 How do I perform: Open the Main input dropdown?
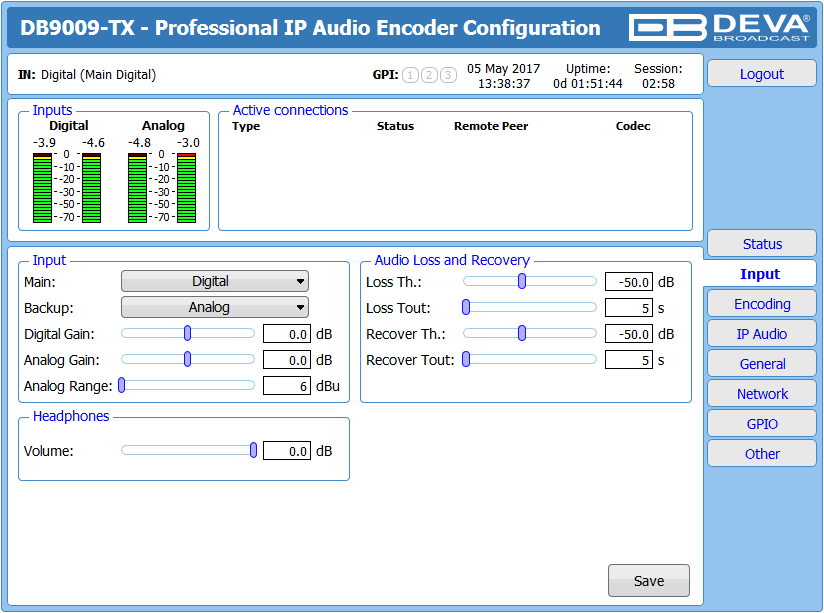tap(214, 281)
